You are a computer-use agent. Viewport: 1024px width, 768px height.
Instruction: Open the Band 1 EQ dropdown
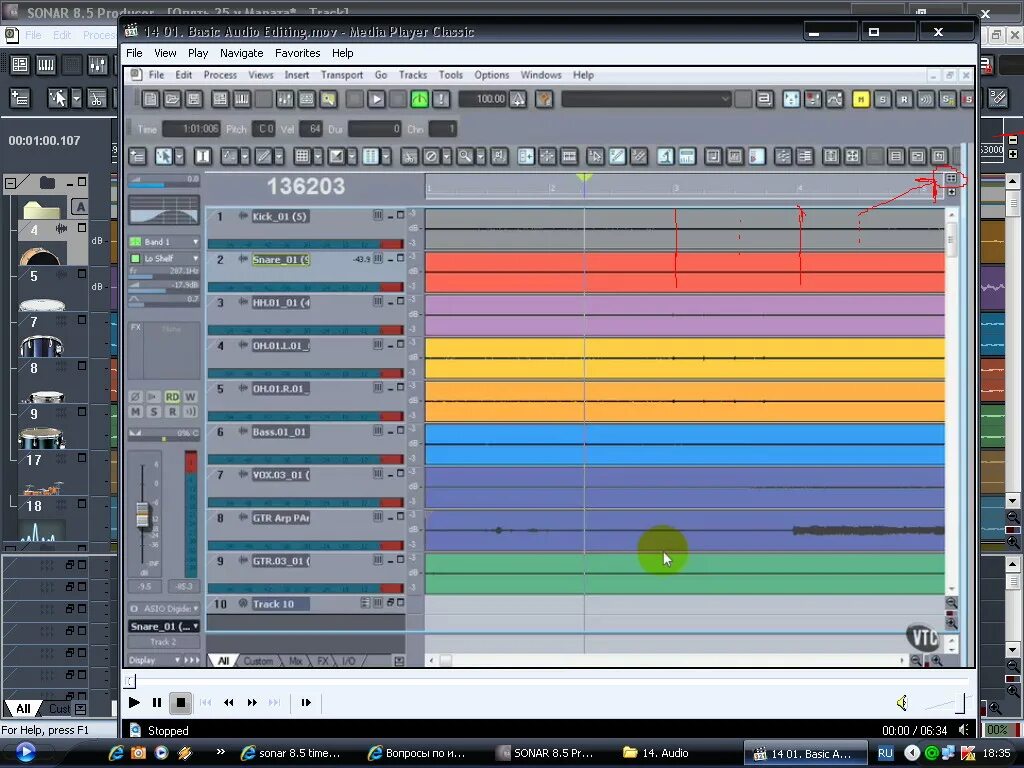(164, 242)
